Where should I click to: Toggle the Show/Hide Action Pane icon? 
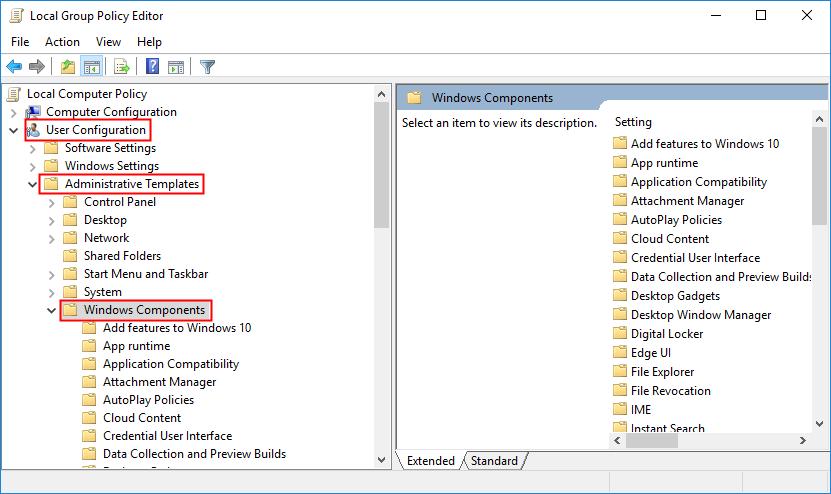[176, 67]
